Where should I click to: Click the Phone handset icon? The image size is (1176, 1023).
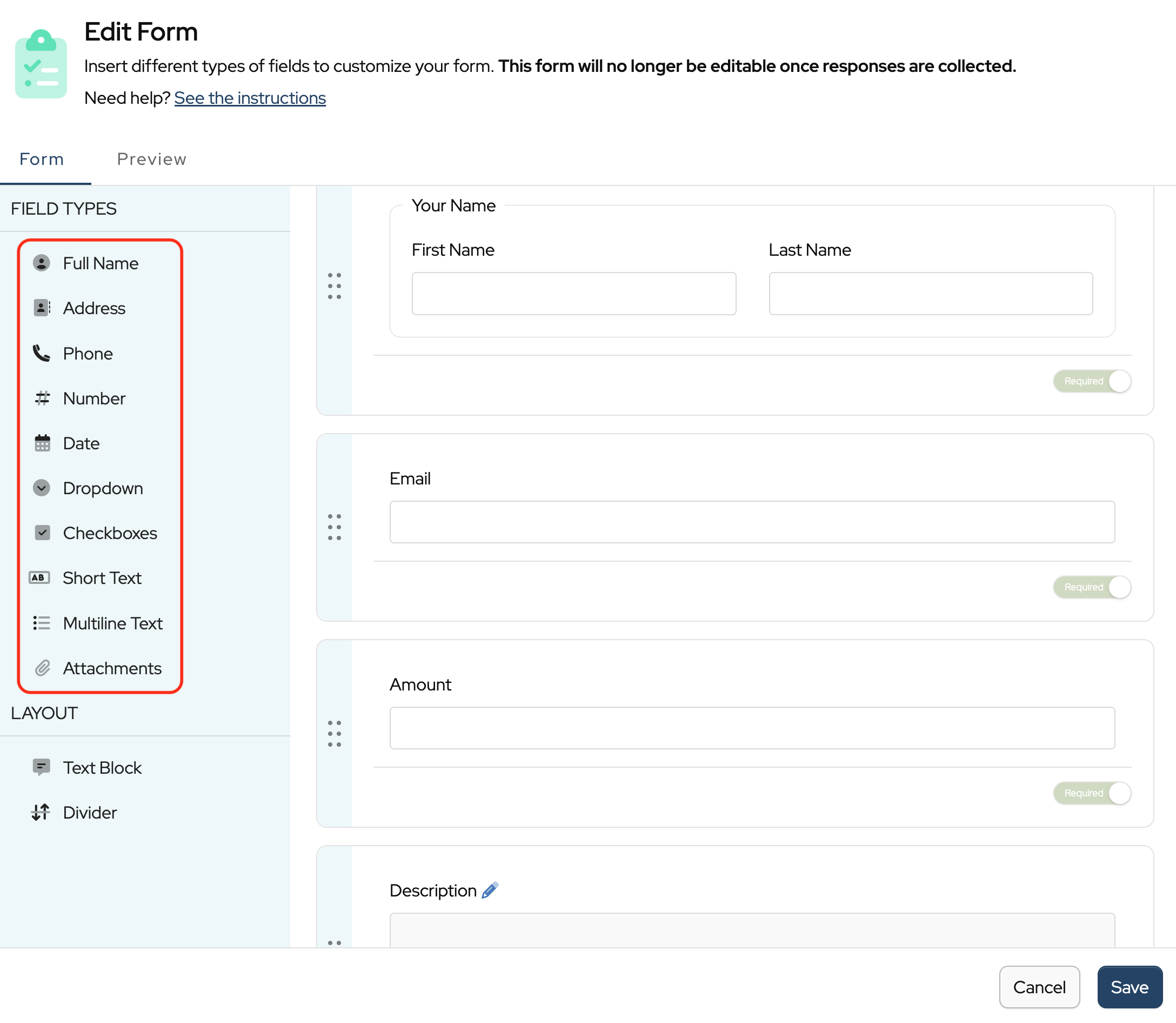point(41,354)
